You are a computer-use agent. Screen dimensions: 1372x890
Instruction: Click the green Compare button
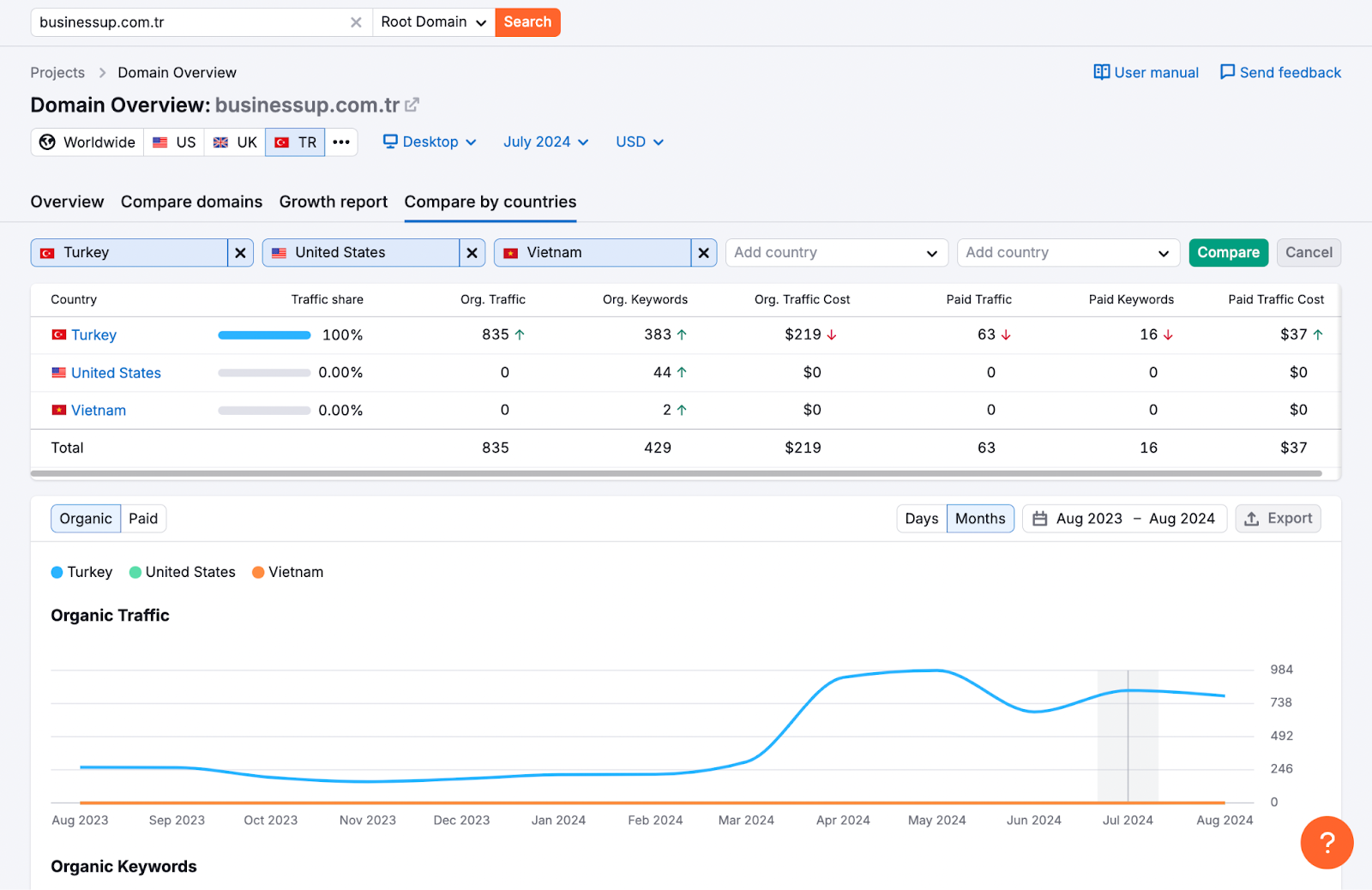point(1229,253)
